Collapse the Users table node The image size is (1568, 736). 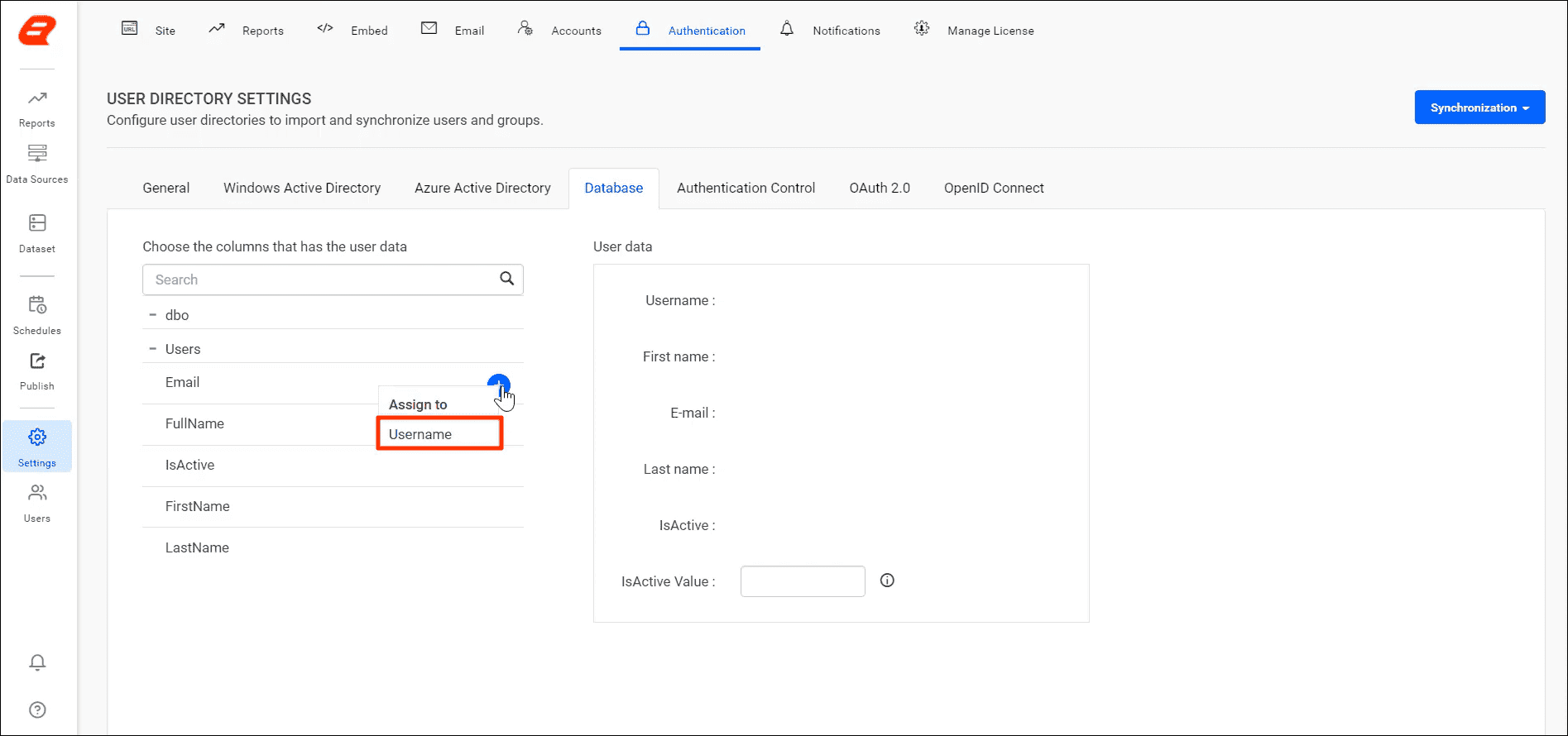click(x=152, y=349)
